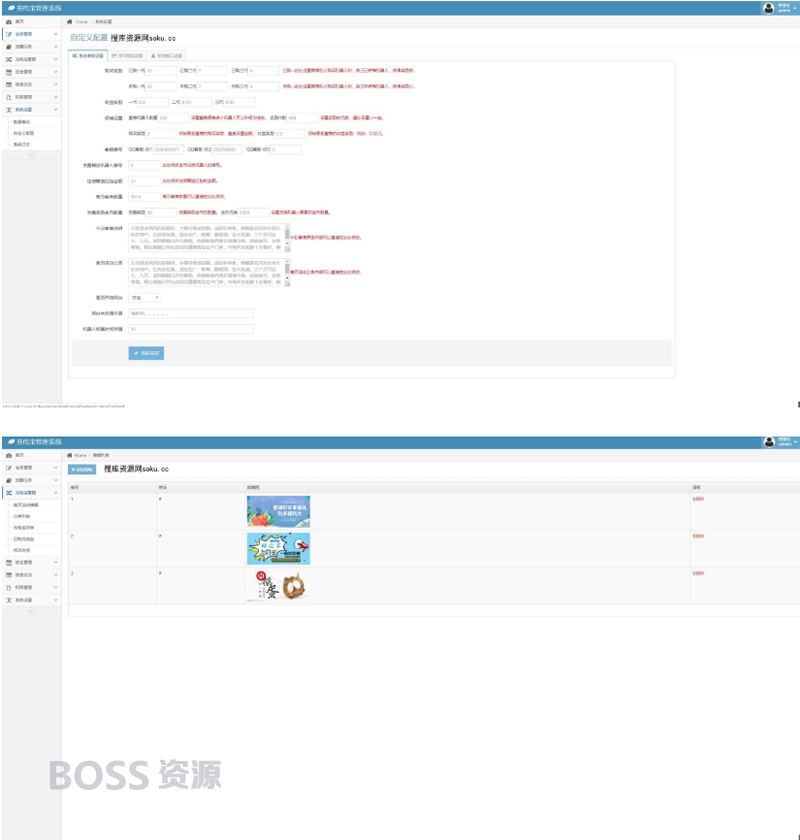Click table-grid menu icon in banner list sidebar
The height and width of the screenshot is (840, 800).
pyautogui.click(x=9, y=575)
